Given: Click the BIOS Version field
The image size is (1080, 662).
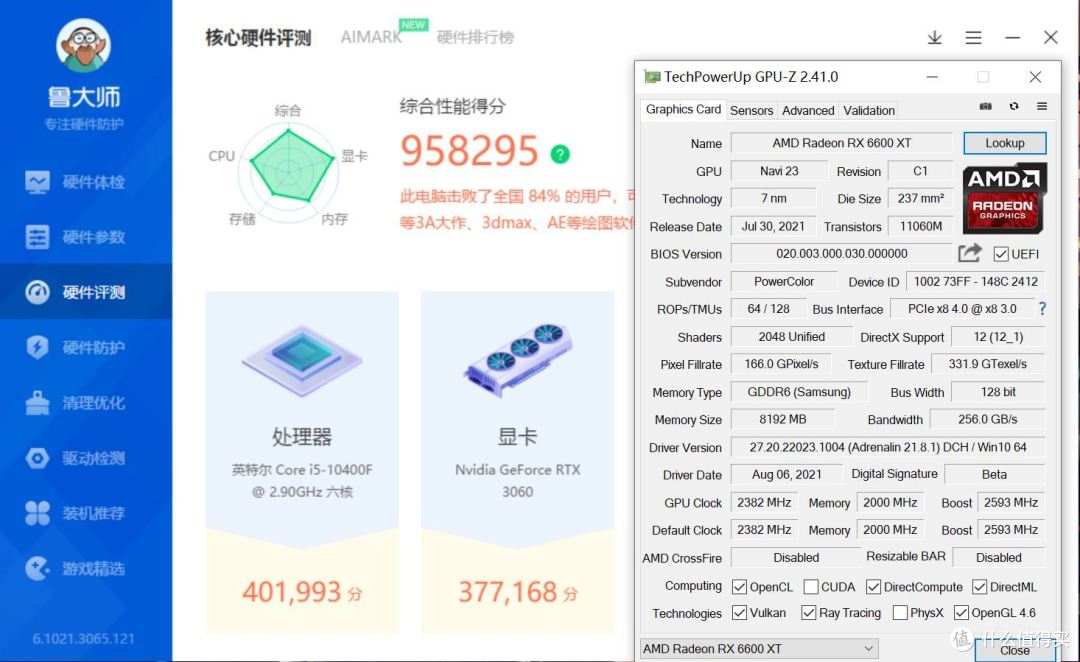Looking at the screenshot, I should (x=841, y=254).
